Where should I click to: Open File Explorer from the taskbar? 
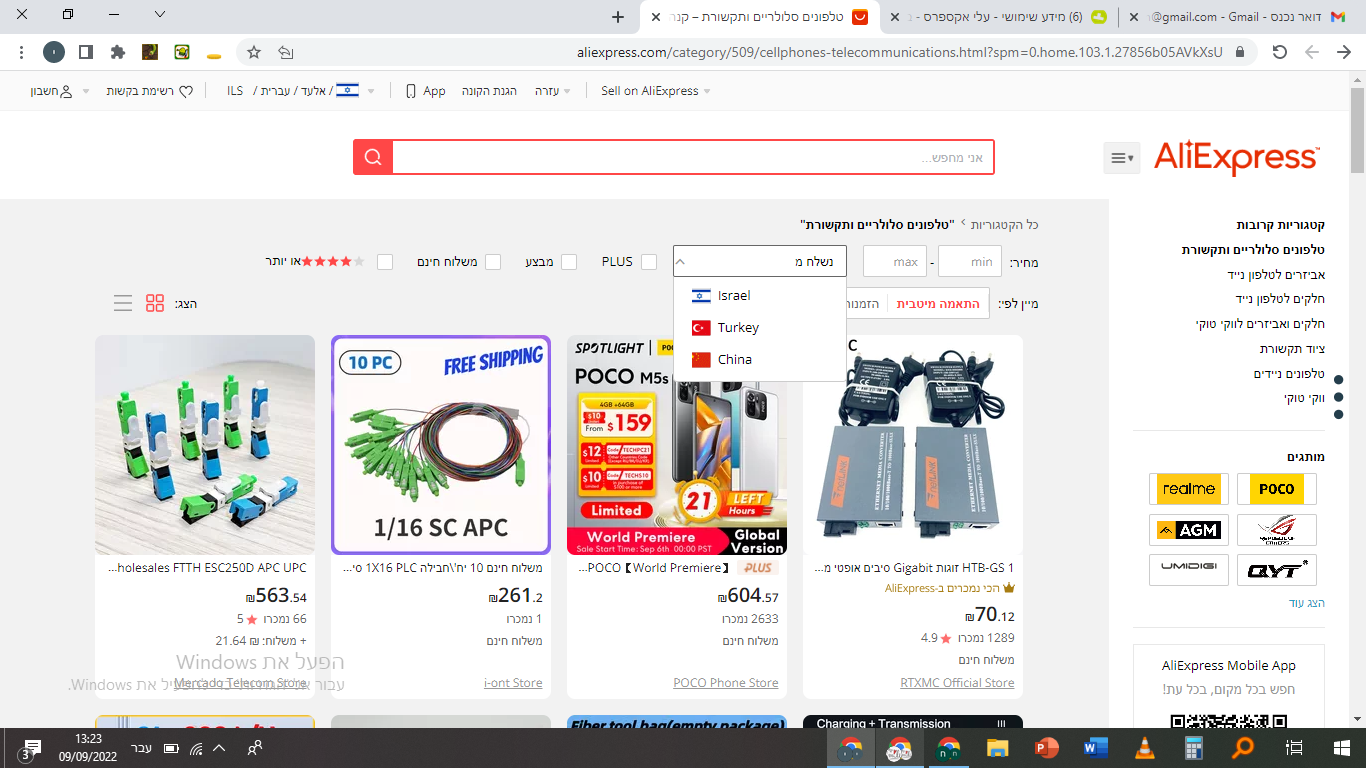click(997, 748)
